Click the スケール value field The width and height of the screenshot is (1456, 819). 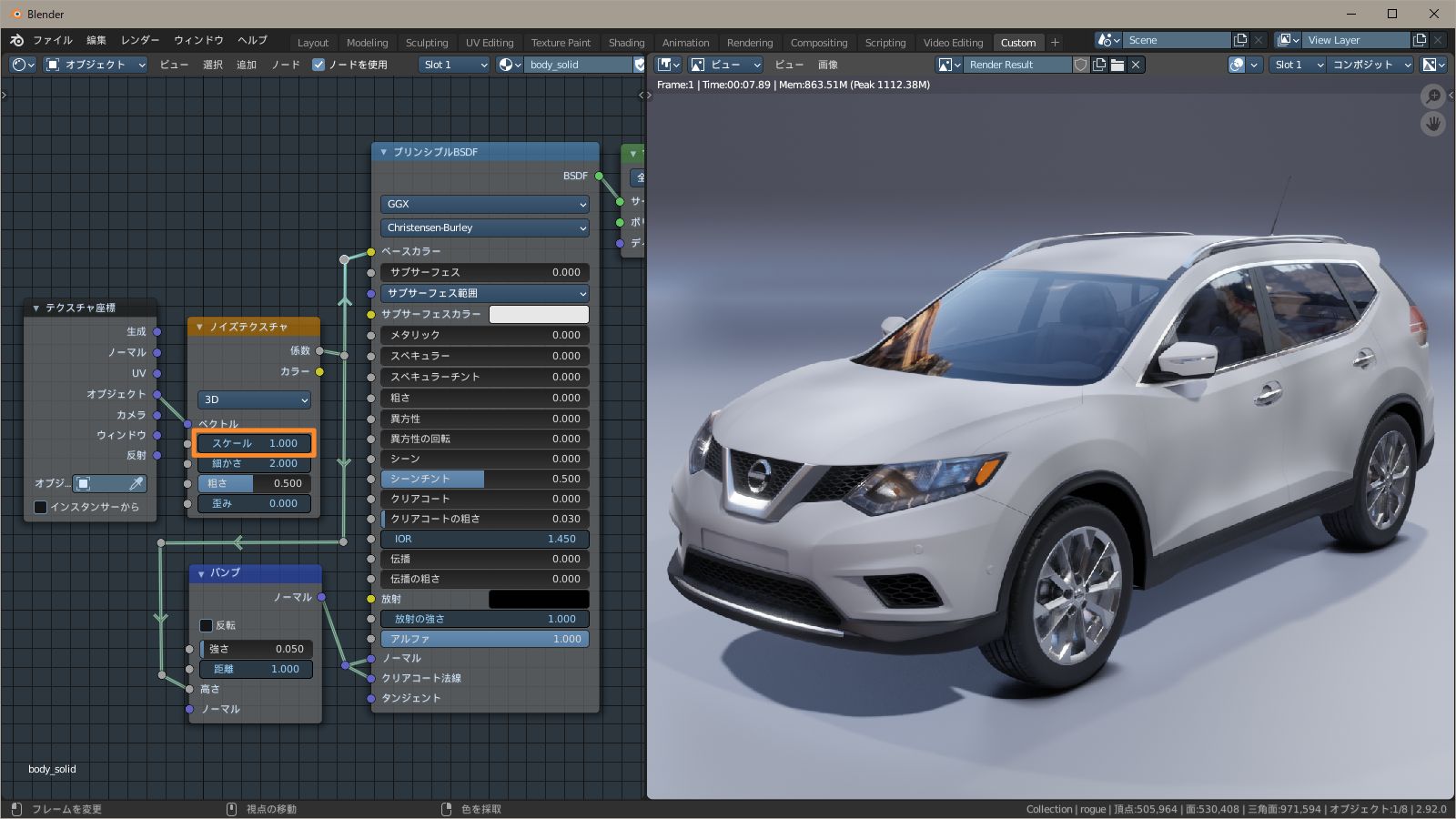(254, 443)
